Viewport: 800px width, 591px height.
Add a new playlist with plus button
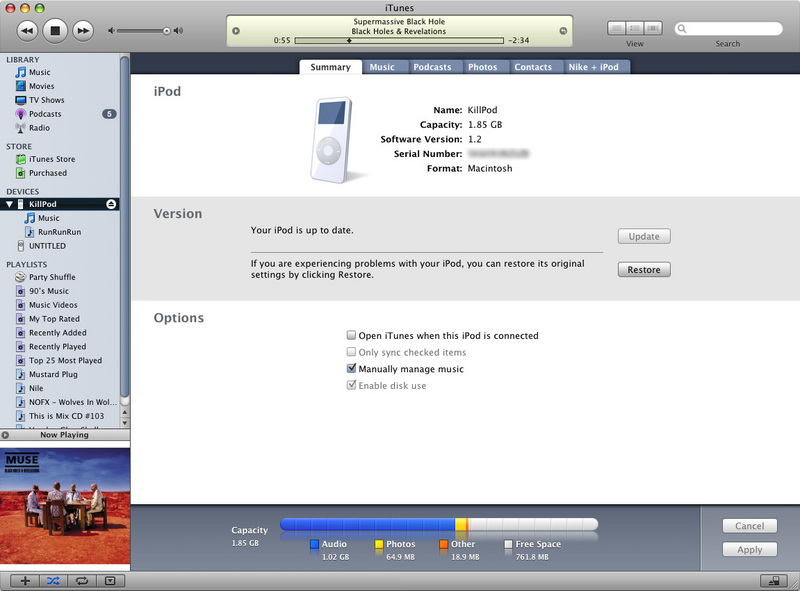pos(25,581)
